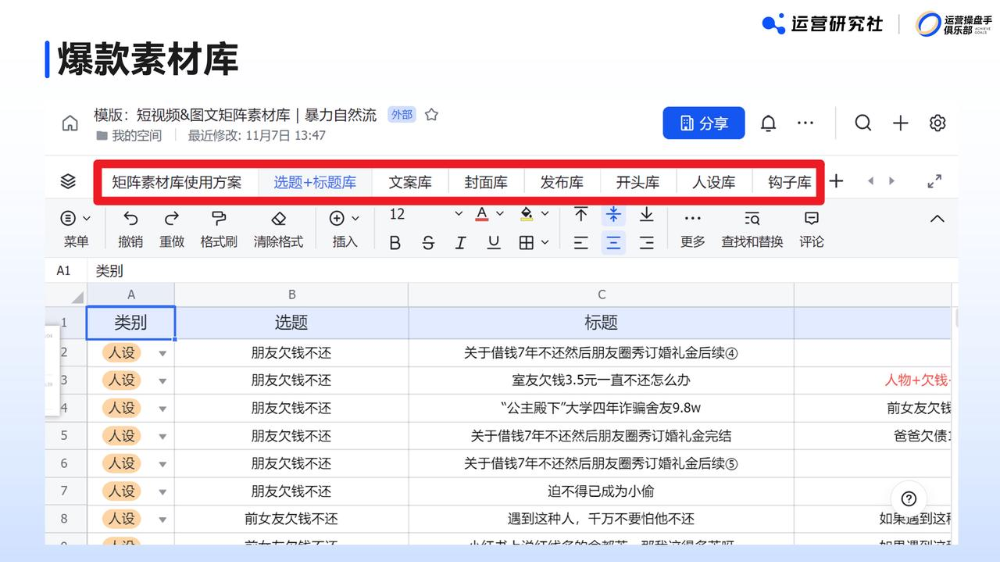Open the notifications bell
1000x562 pixels.
(768, 123)
